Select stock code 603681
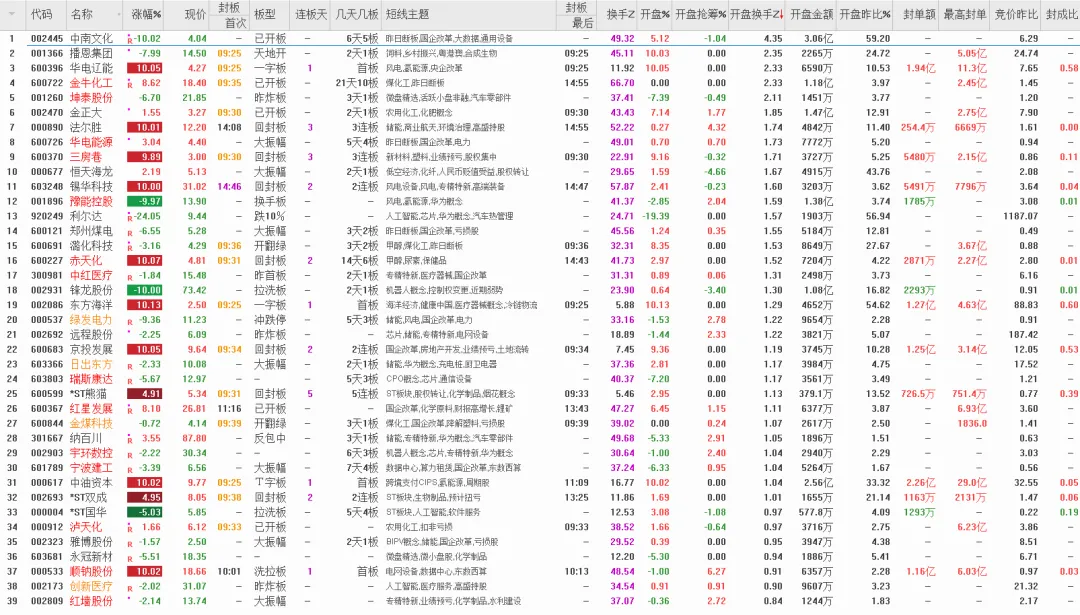The image size is (1080, 615). (x=47, y=556)
